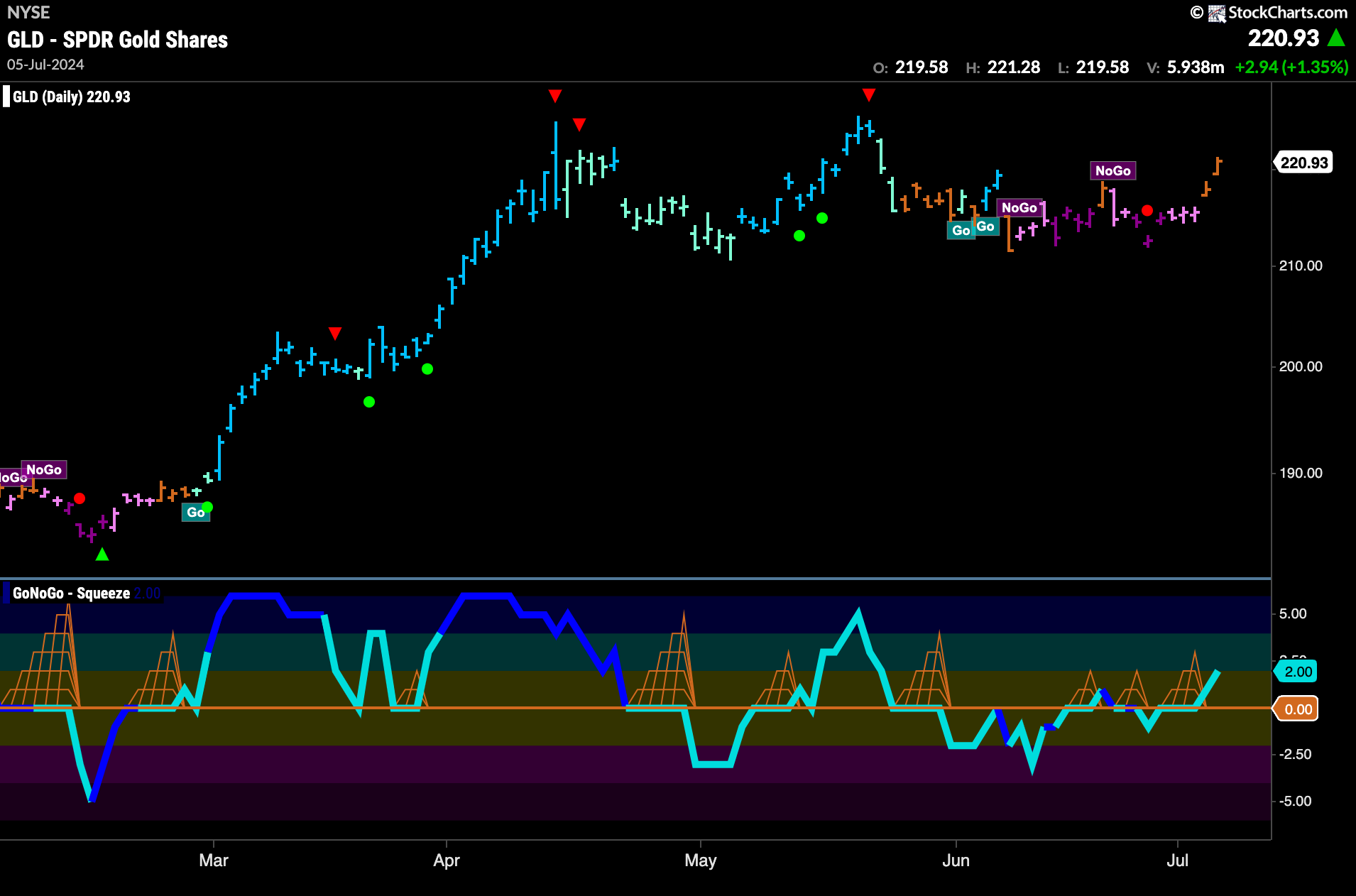Click the change value +2.94 (+1.35%)
Image resolution: width=1356 pixels, height=896 pixels.
coord(1291,67)
